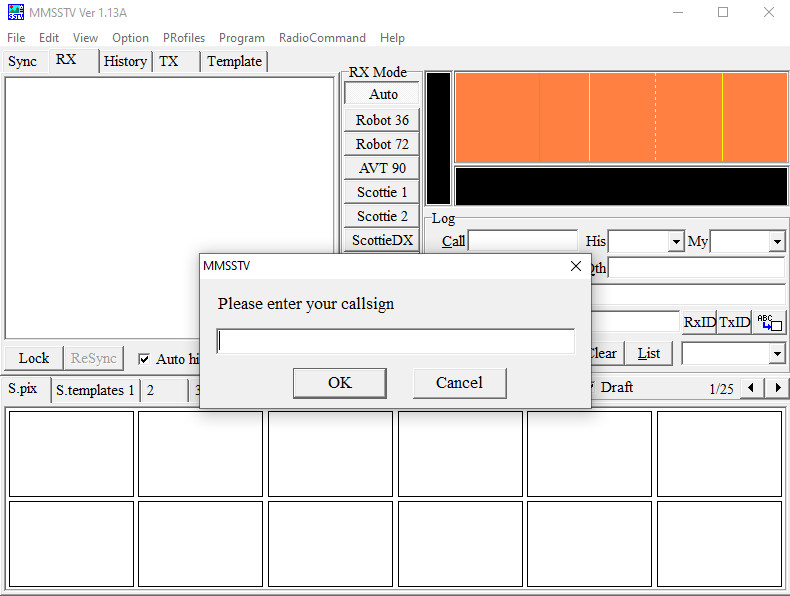This screenshot has width=790, height=596.
Task: Click the black waterfall display
Action: point(621,186)
